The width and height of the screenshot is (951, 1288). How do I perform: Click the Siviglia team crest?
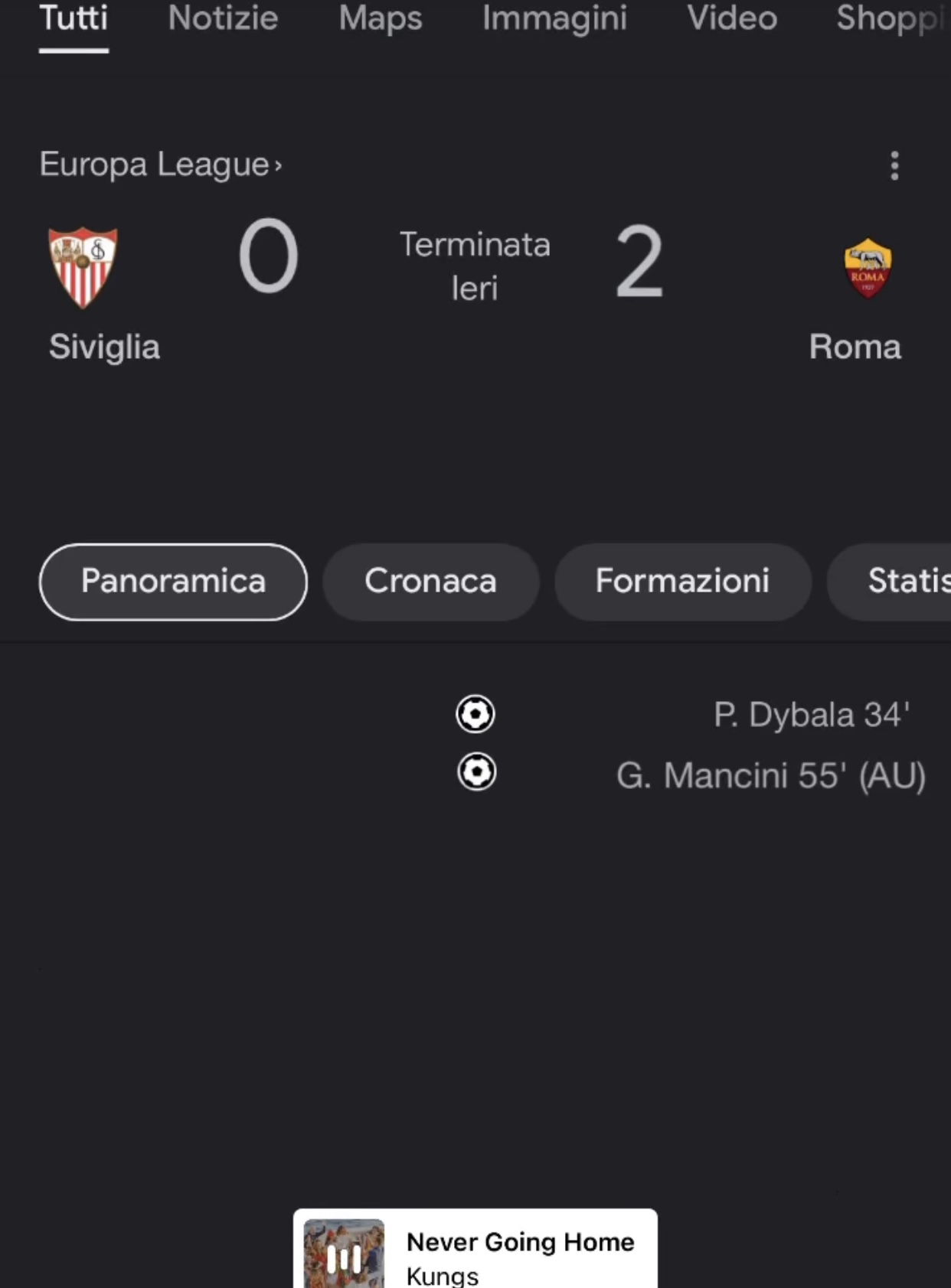tap(83, 267)
